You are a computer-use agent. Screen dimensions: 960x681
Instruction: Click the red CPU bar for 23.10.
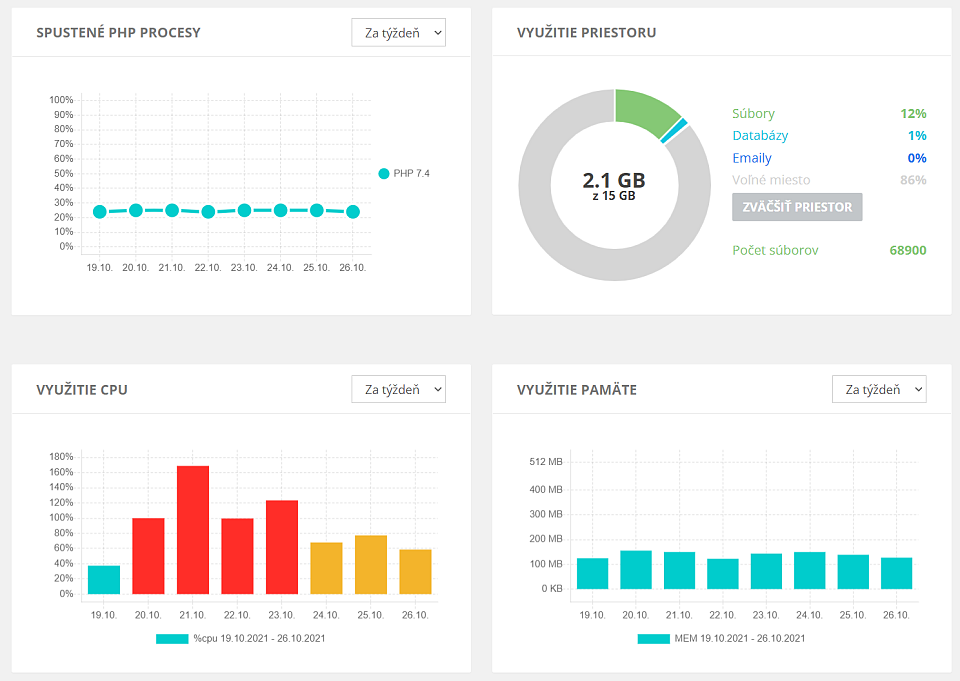(x=282, y=547)
